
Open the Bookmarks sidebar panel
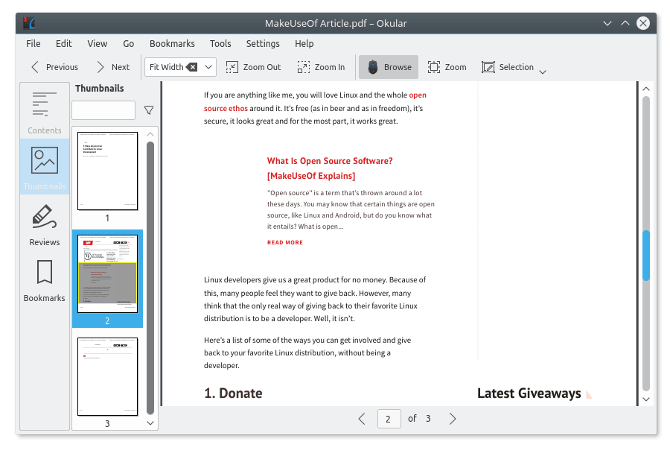click(44, 280)
